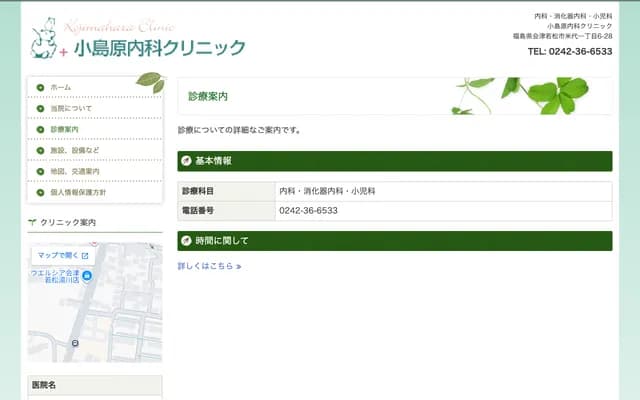Image resolution: width=640 pixels, height=400 pixels.
Task: Open 当院について in the sidebar
Action: [70, 108]
